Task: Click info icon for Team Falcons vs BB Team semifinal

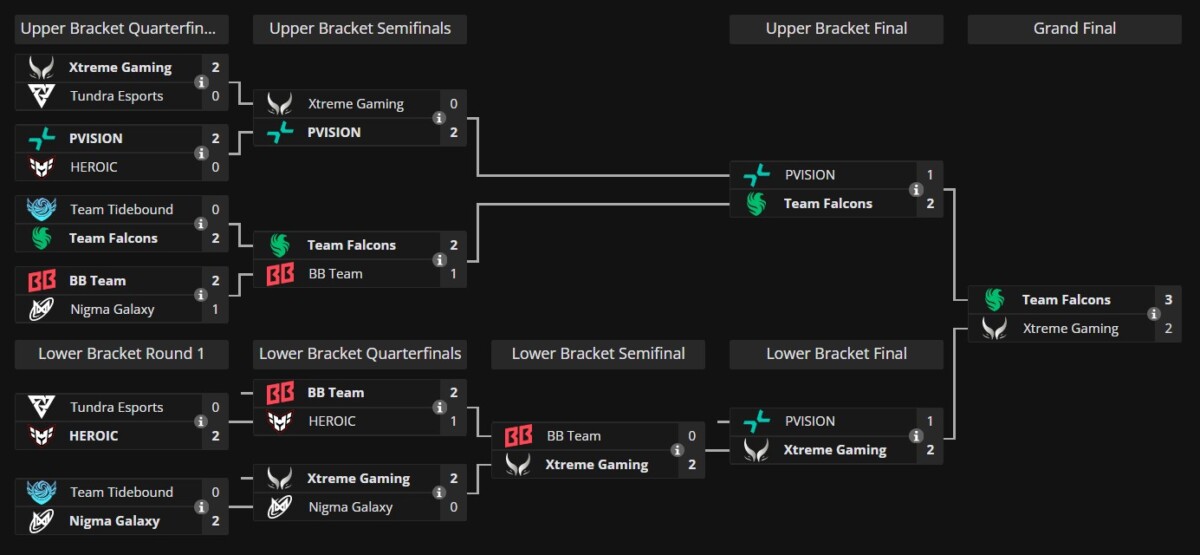Action: 439,260
